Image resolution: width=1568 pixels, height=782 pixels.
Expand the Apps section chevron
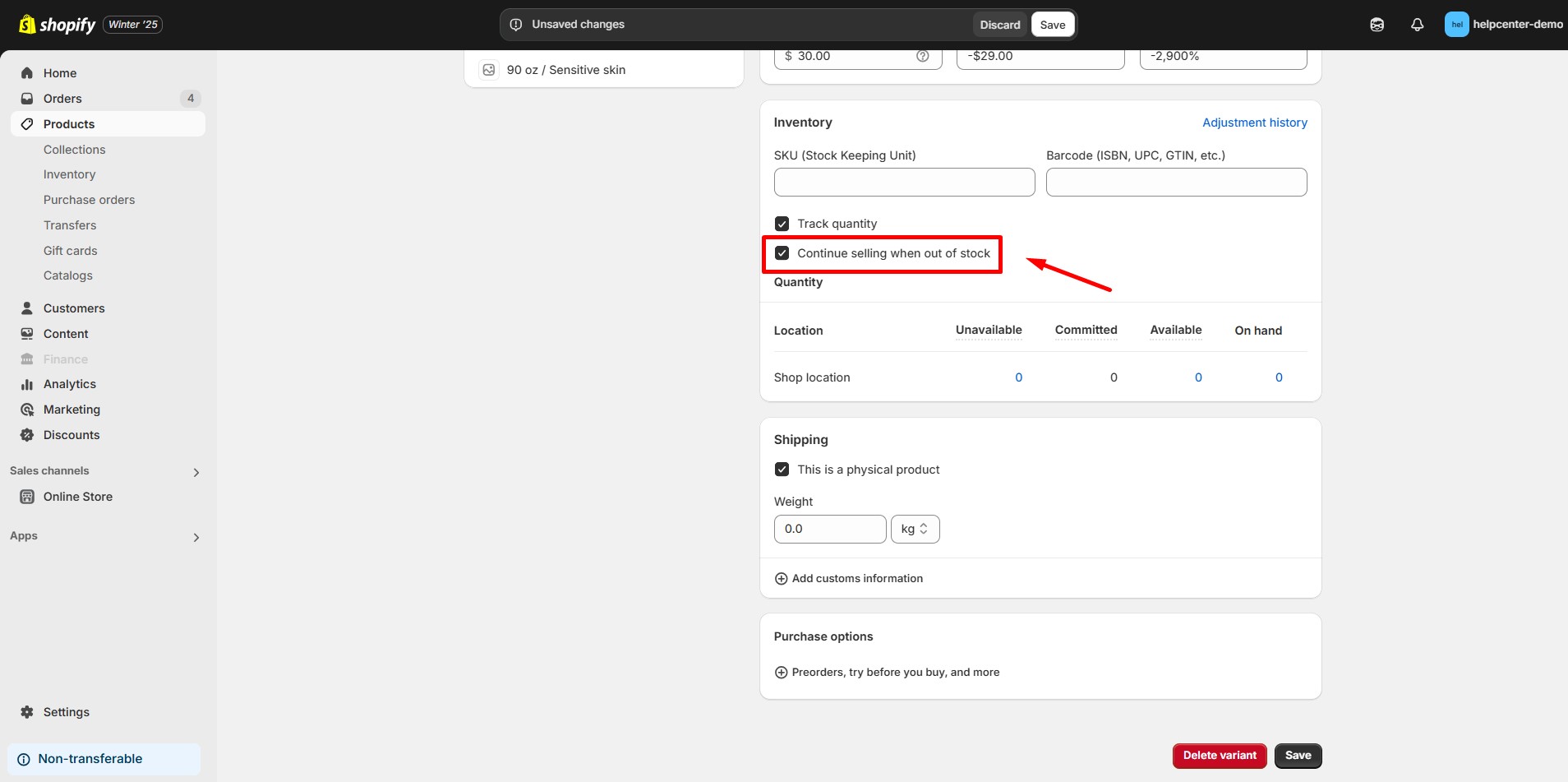click(196, 537)
